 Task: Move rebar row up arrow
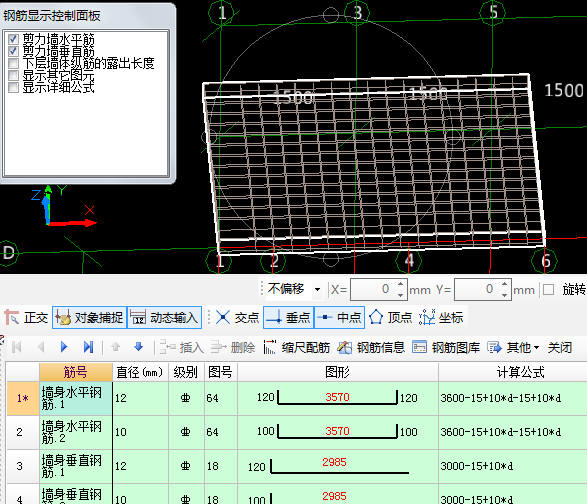coord(115,347)
